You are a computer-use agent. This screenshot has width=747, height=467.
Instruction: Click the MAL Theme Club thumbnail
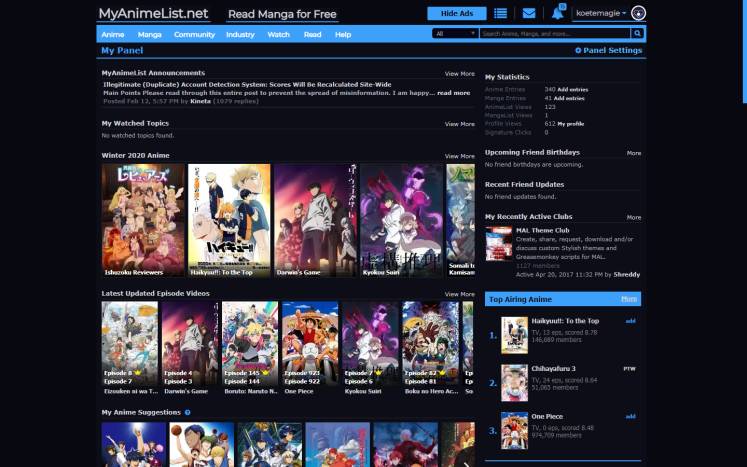pyautogui.click(x=499, y=244)
